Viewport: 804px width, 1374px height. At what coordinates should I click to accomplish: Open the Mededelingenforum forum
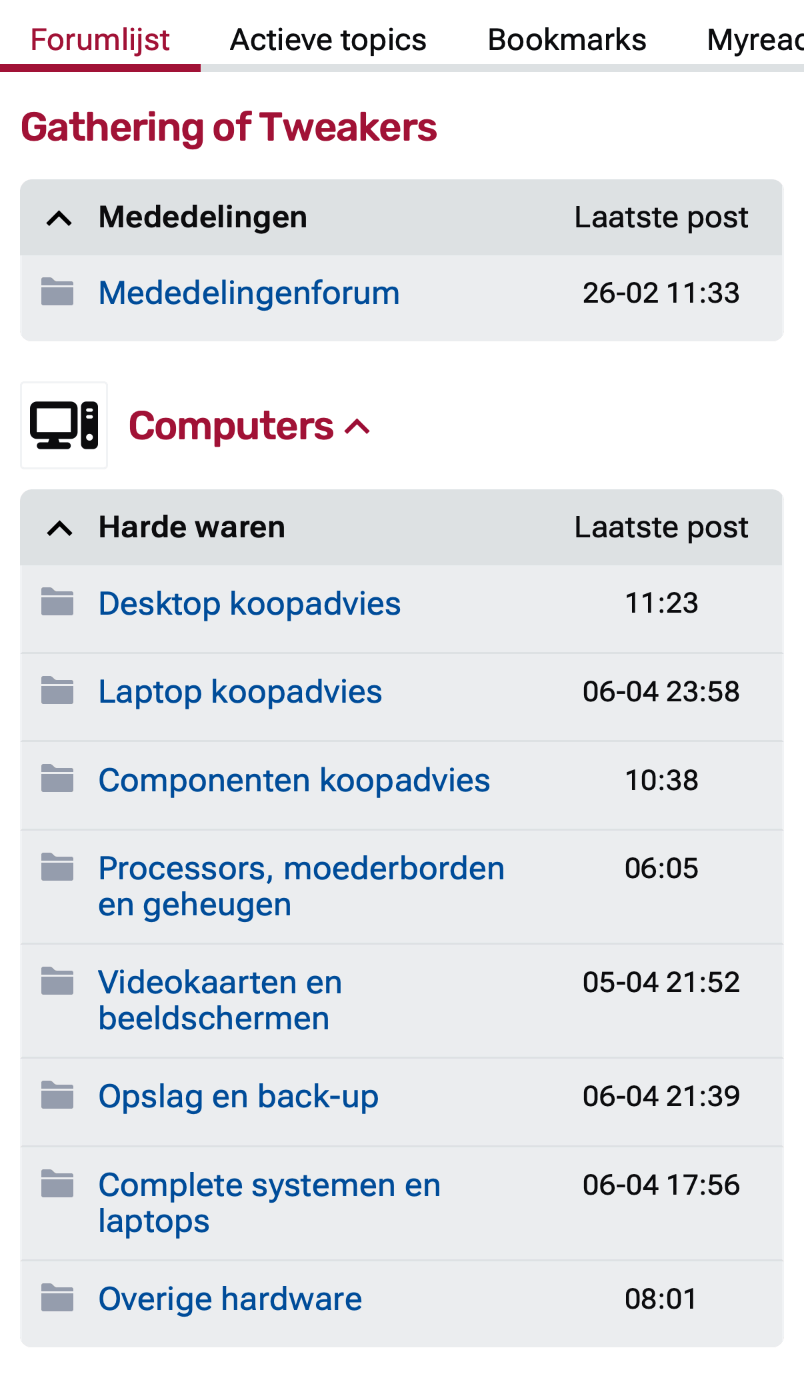coord(248,291)
